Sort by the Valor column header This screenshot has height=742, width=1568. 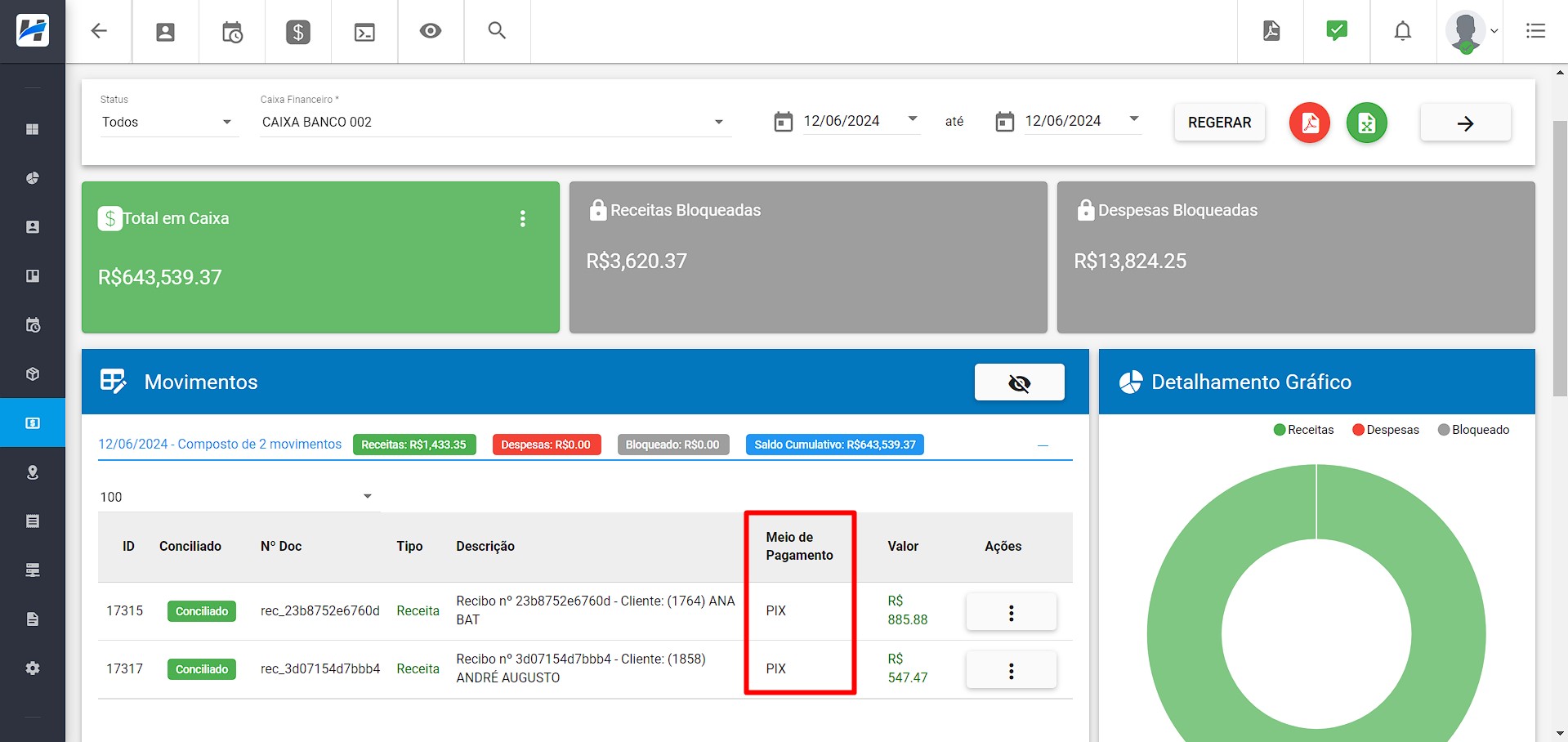pyautogui.click(x=903, y=546)
